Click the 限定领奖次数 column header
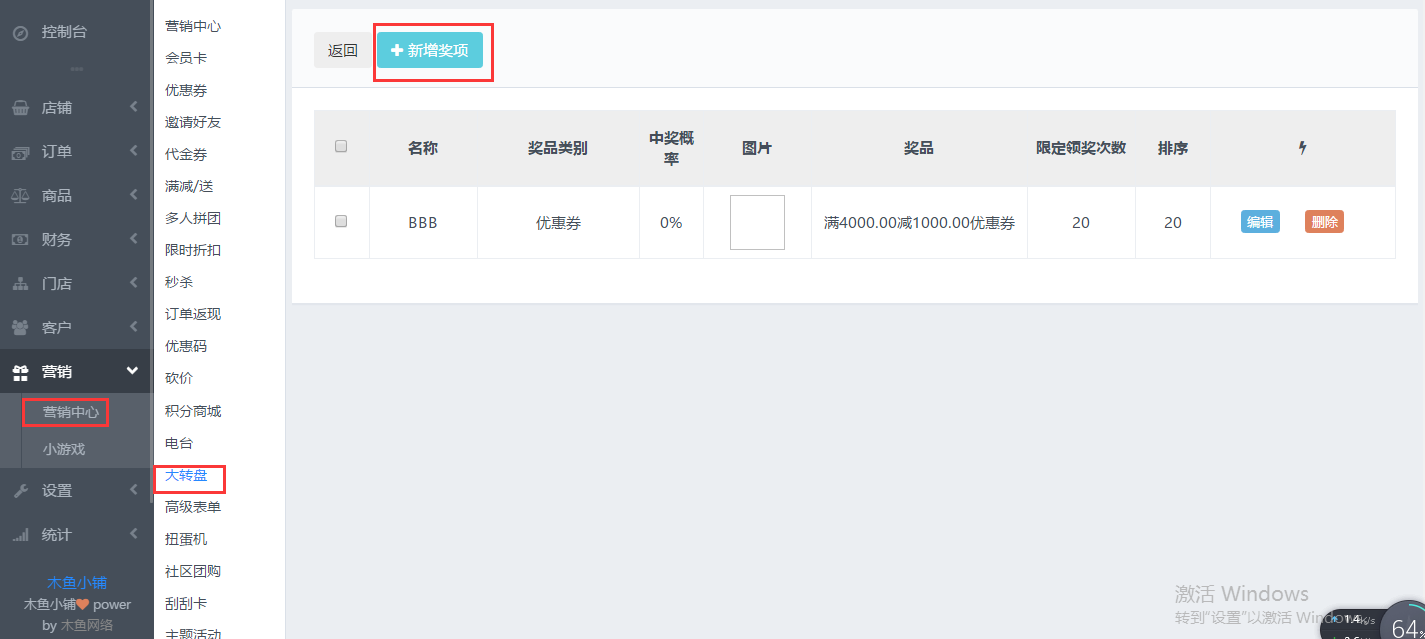Image resolution: width=1425 pixels, height=639 pixels. coord(1081,148)
